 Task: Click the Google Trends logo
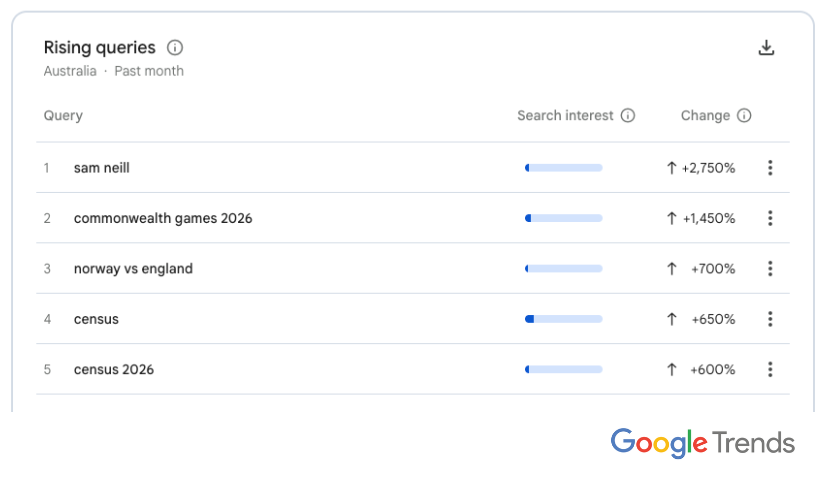coord(702,443)
